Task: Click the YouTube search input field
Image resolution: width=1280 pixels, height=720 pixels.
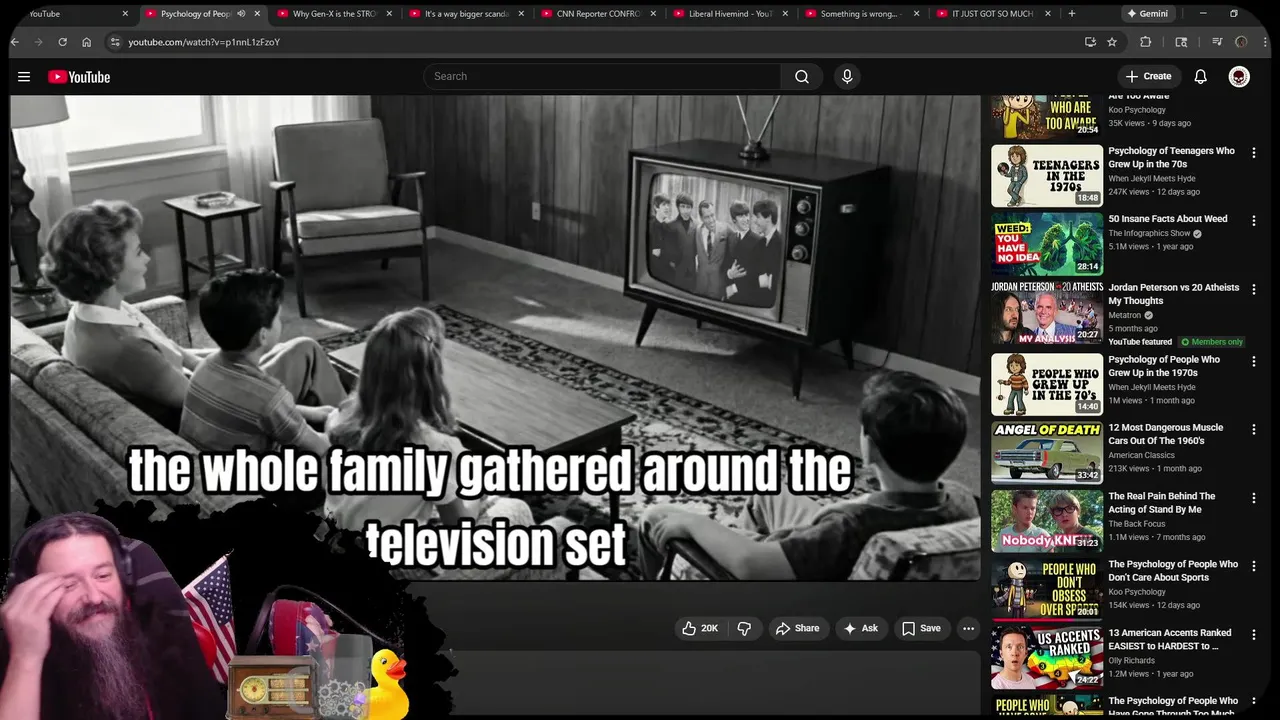Action: click(x=603, y=77)
